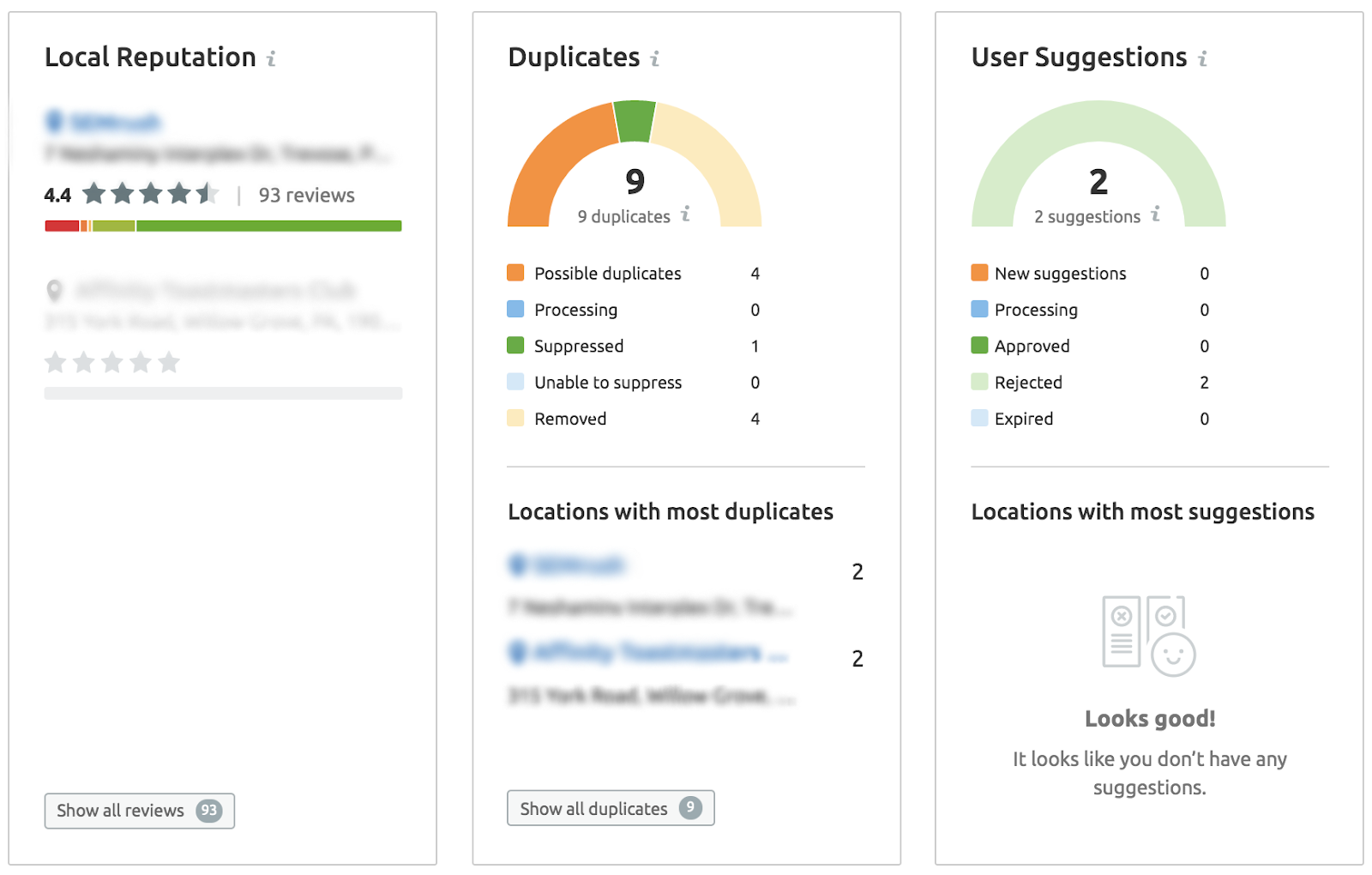This screenshot has height=875, width=1372.
Task: Click green Approved legend swatch
Action: click(979, 345)
